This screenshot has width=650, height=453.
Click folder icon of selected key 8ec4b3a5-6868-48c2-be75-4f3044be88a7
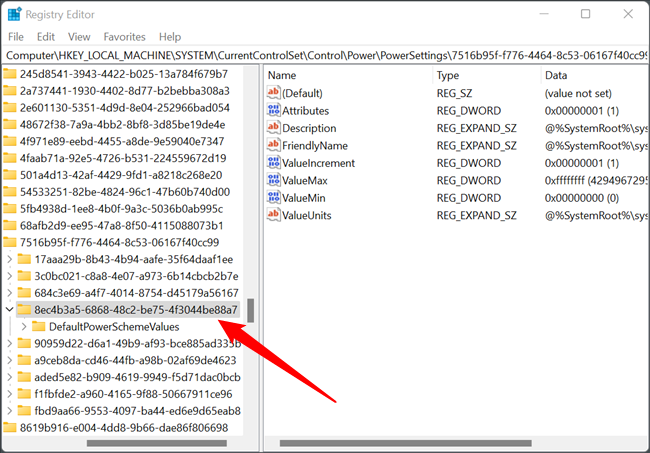24,310
